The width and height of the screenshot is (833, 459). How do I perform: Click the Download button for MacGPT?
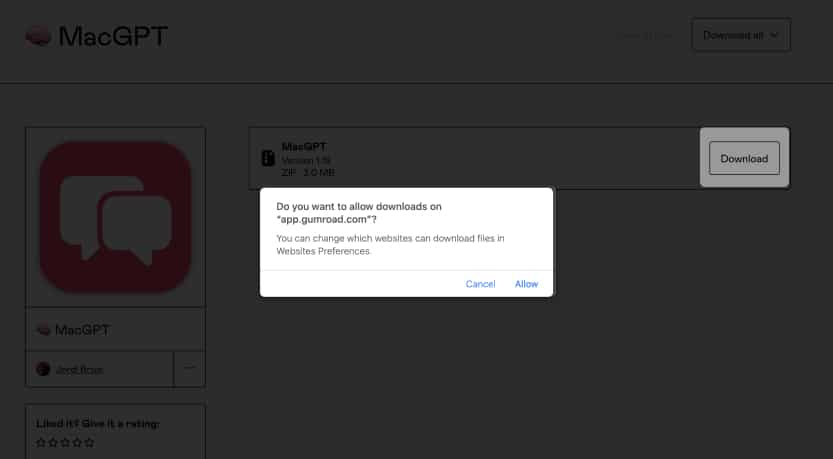(744, 158)
